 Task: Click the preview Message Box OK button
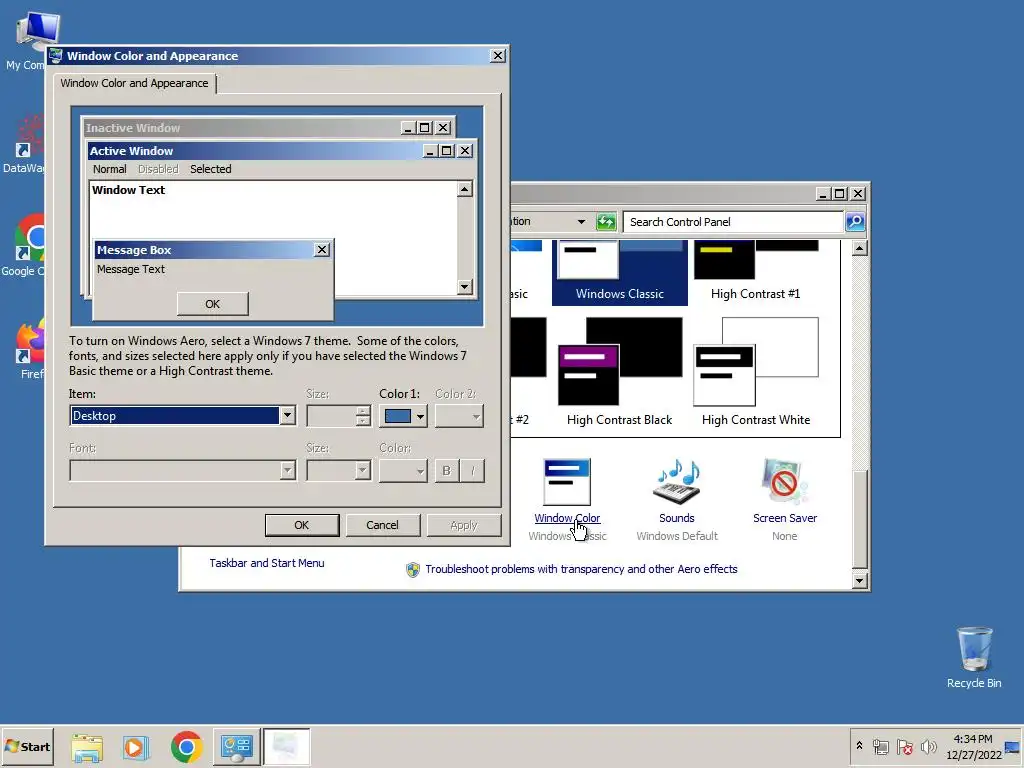pyautogui.click(x=212, y=304)
